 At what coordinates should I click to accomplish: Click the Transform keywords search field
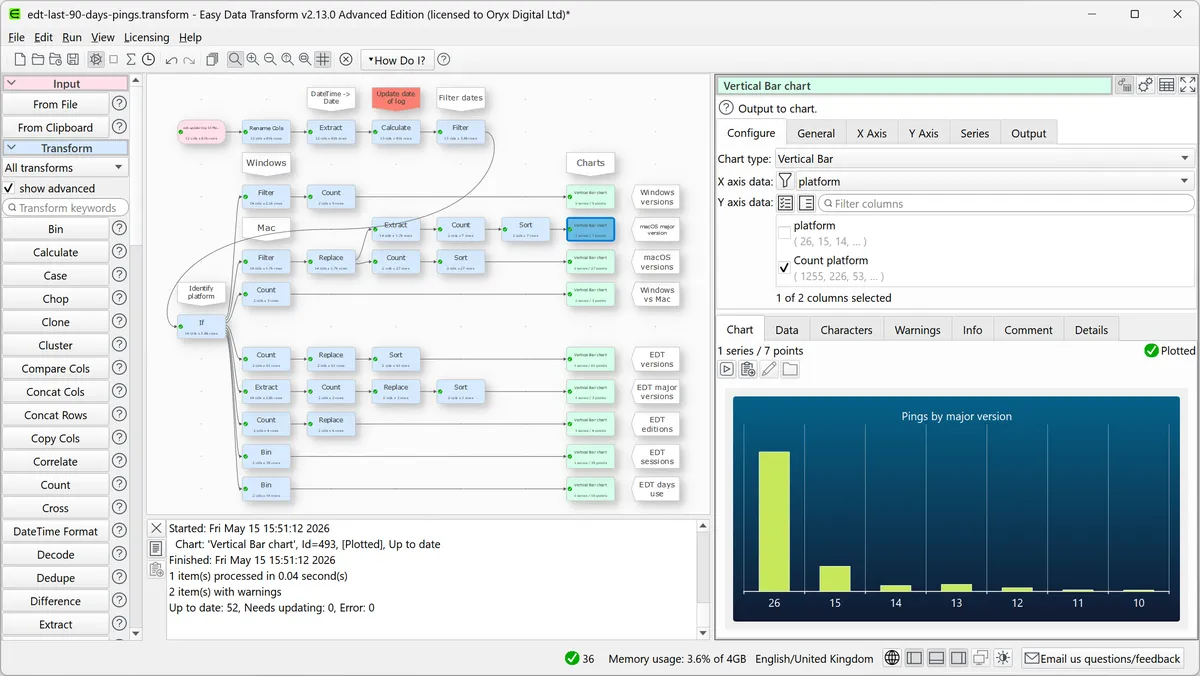click(66, 208)
